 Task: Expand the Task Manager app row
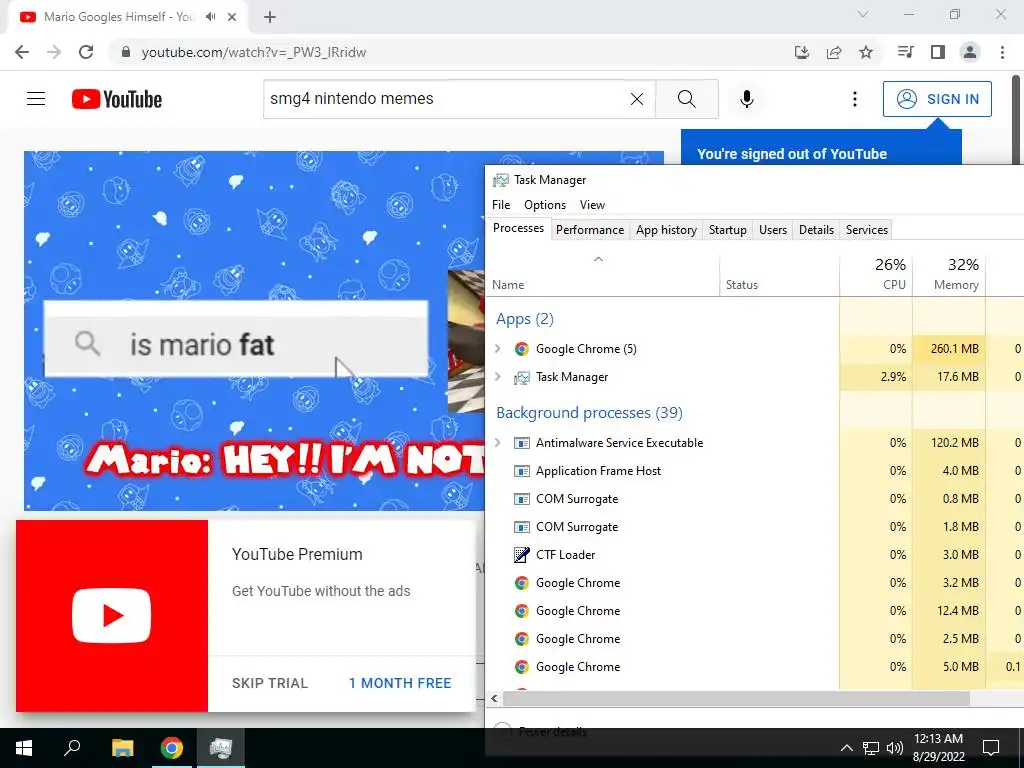(498, 377)
